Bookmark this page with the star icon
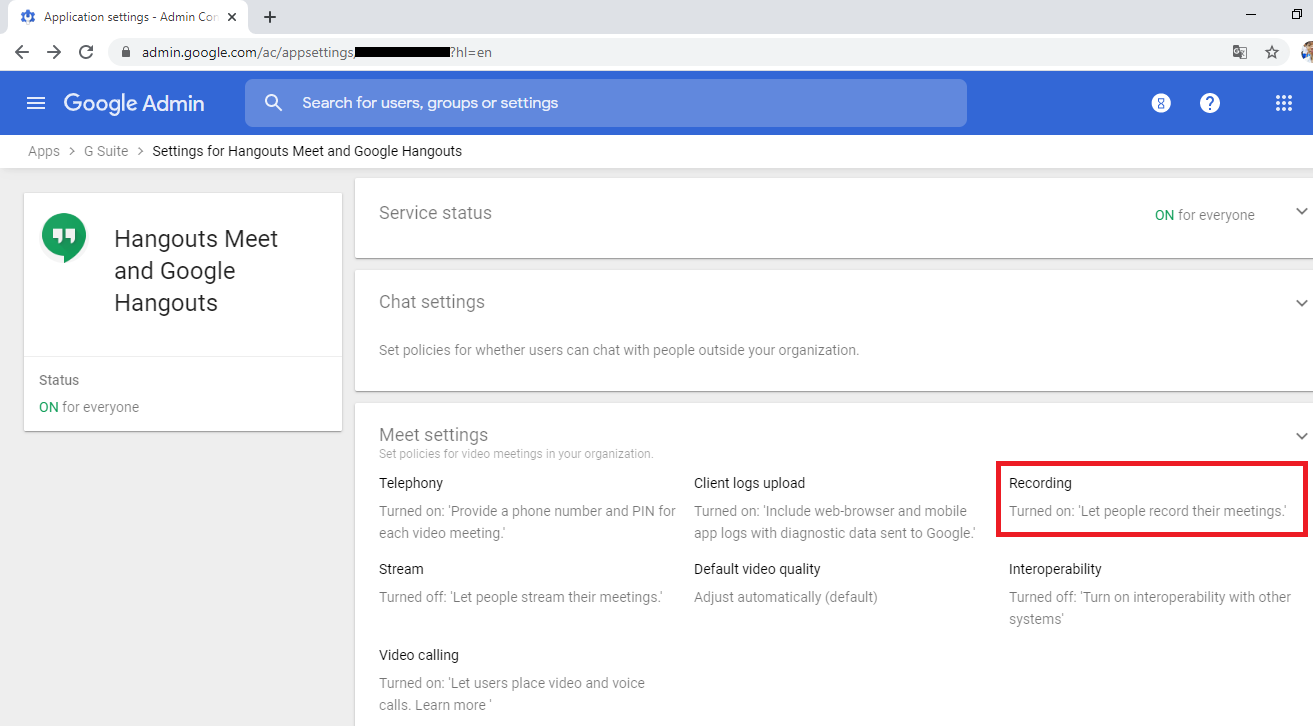 (1272, 52)
